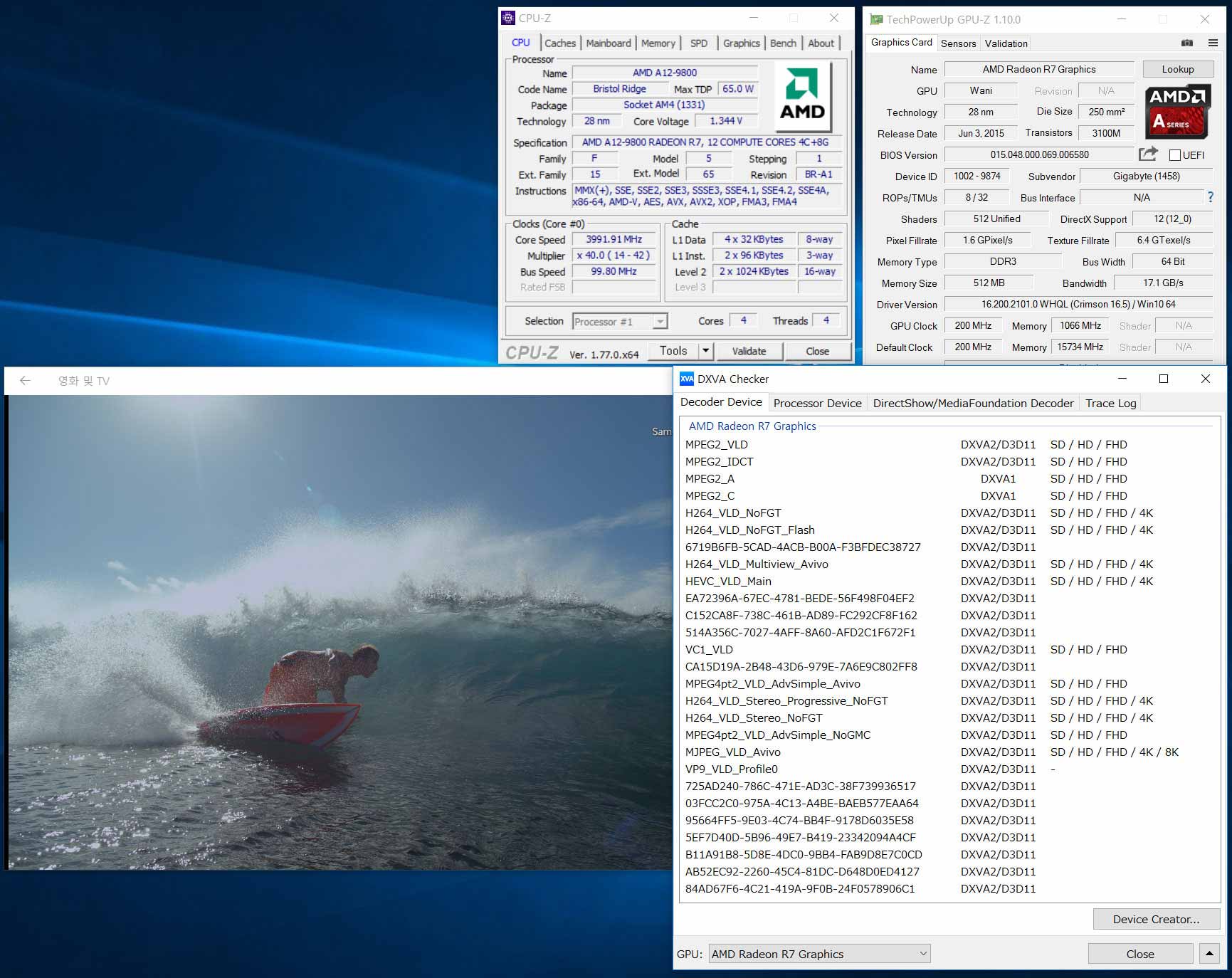
Task: Click the Validate button in CPU-Z
Action: click(x=749, y=351)
